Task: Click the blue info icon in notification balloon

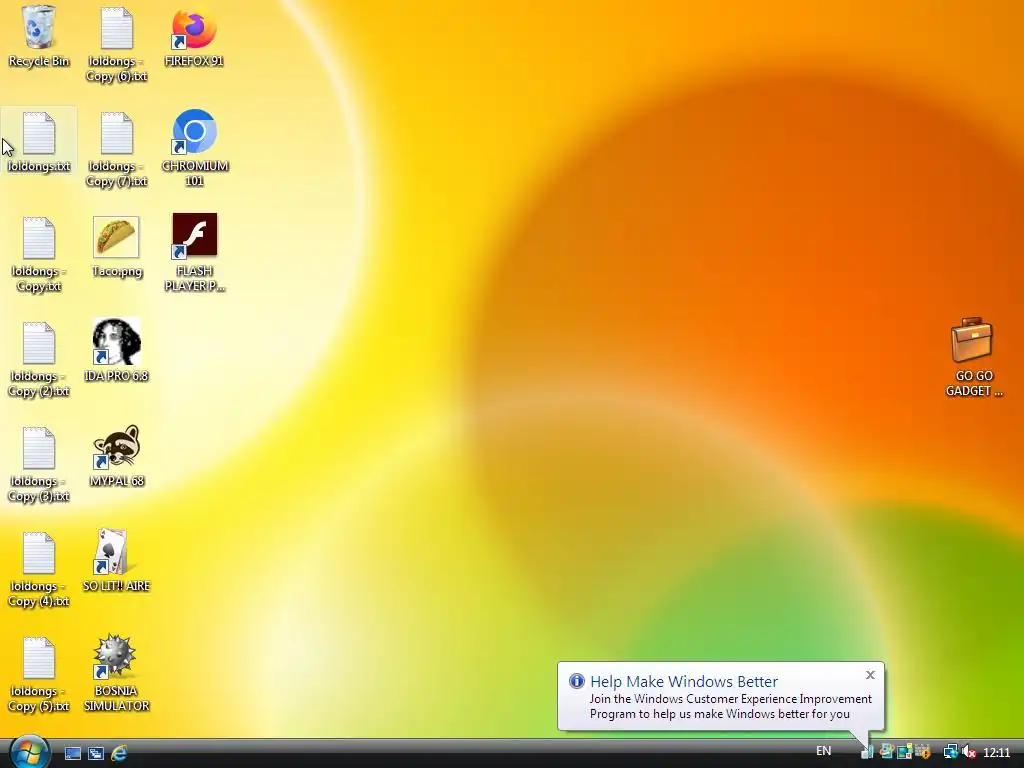Action: [577, 681]
